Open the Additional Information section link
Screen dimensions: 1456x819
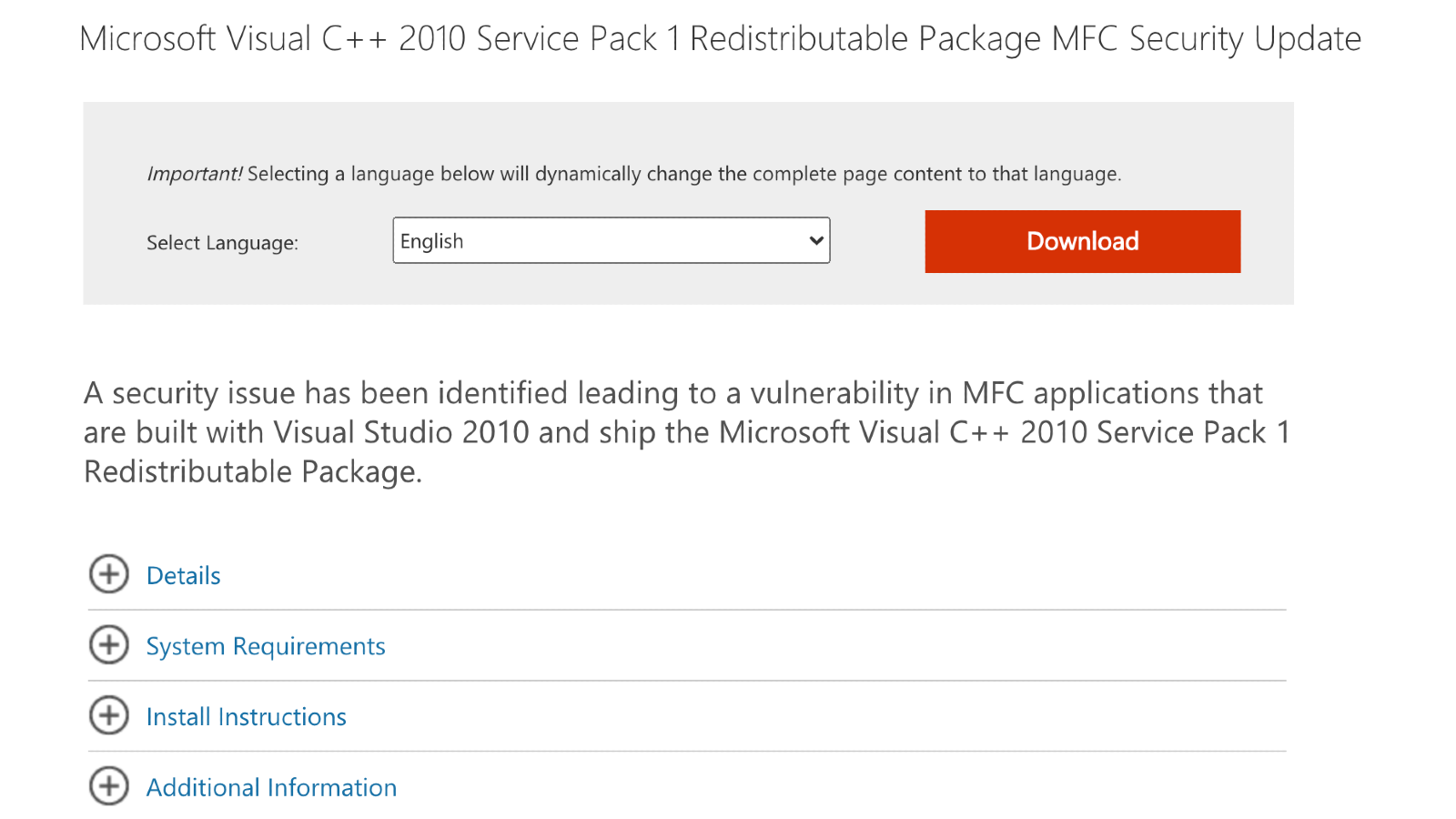pos(271,787)
